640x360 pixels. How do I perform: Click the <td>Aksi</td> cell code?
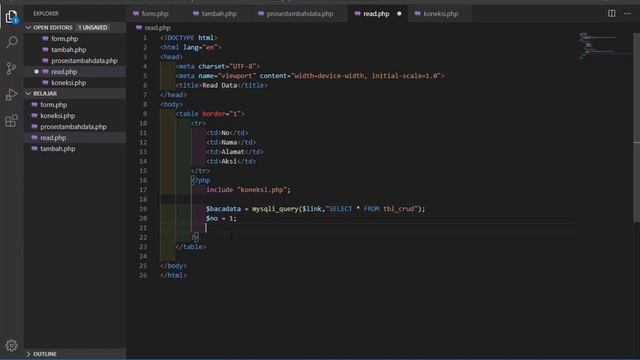click(231, 161)
